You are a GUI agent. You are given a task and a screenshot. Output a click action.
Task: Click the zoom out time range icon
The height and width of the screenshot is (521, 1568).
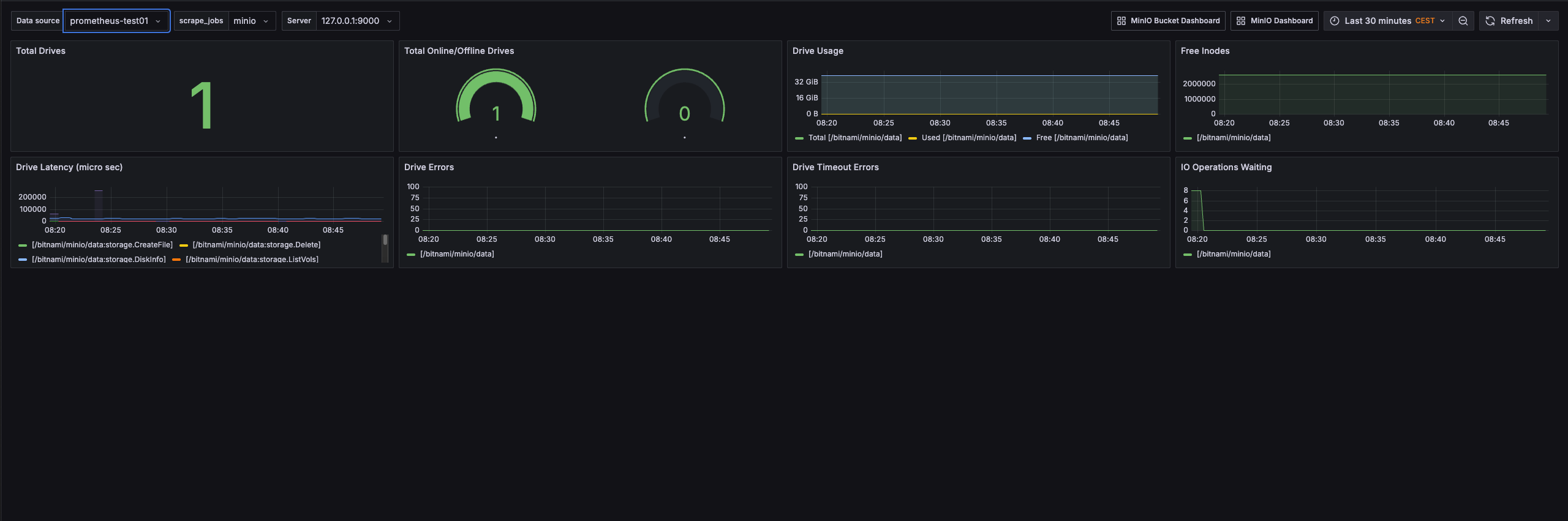(1463, 21)
